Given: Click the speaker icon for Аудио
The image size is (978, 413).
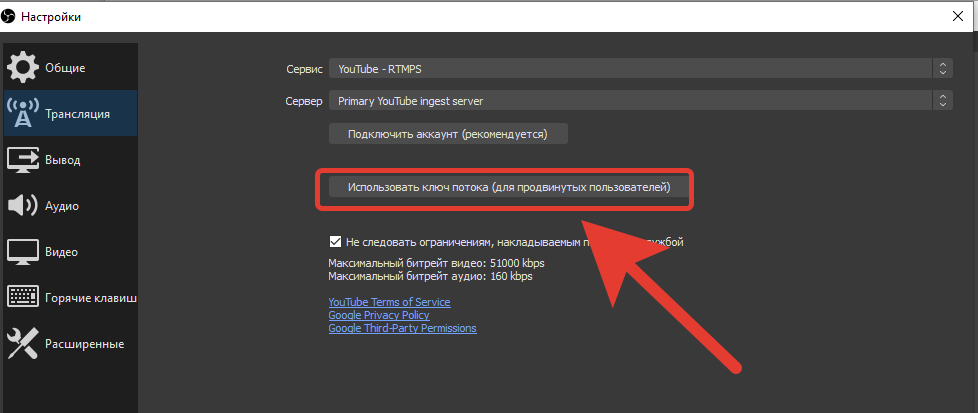Looking at the screenshot, I should tap(23, 206).
